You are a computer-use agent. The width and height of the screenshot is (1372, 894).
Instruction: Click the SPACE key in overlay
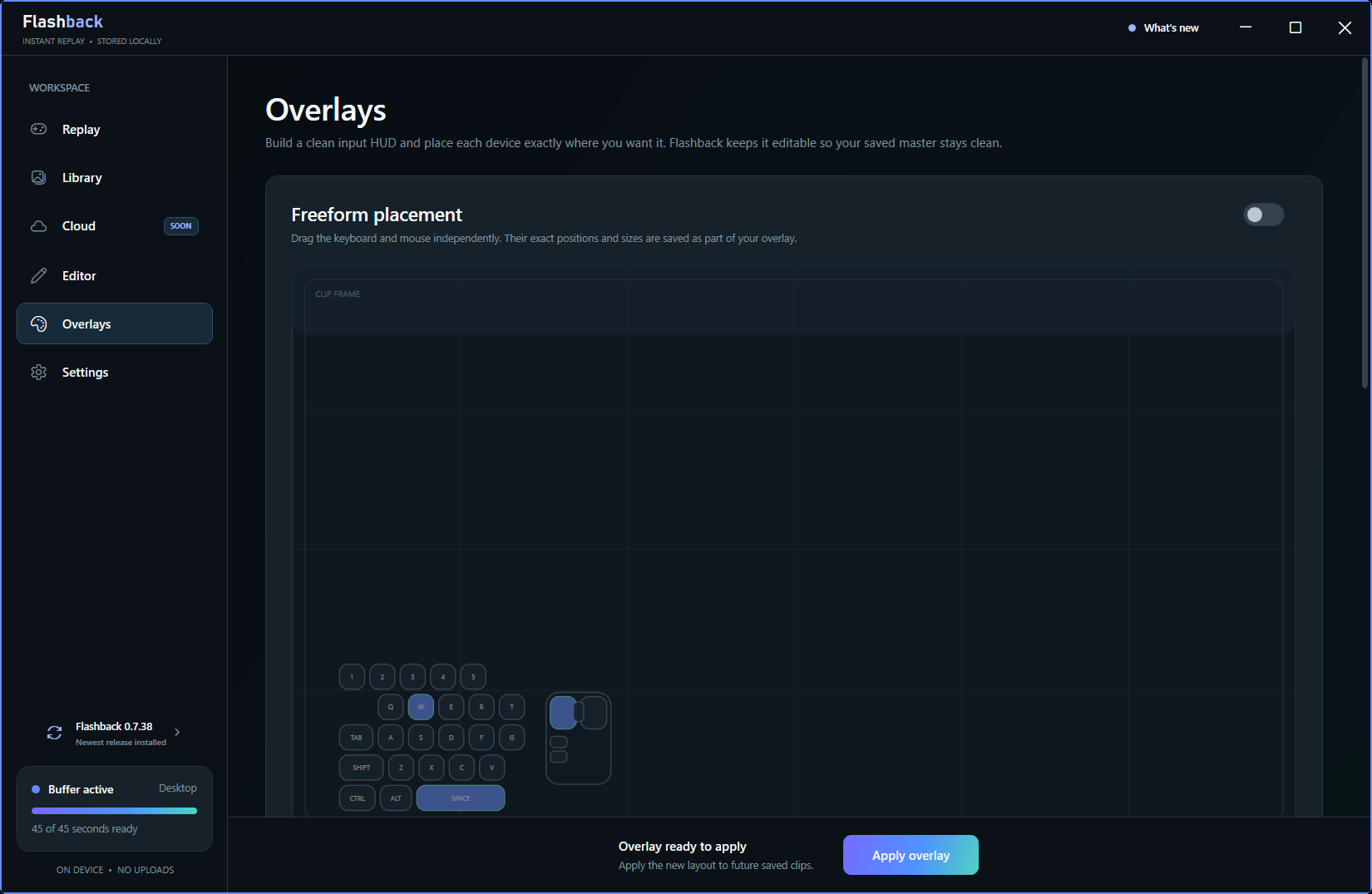(x=461, y=798)
